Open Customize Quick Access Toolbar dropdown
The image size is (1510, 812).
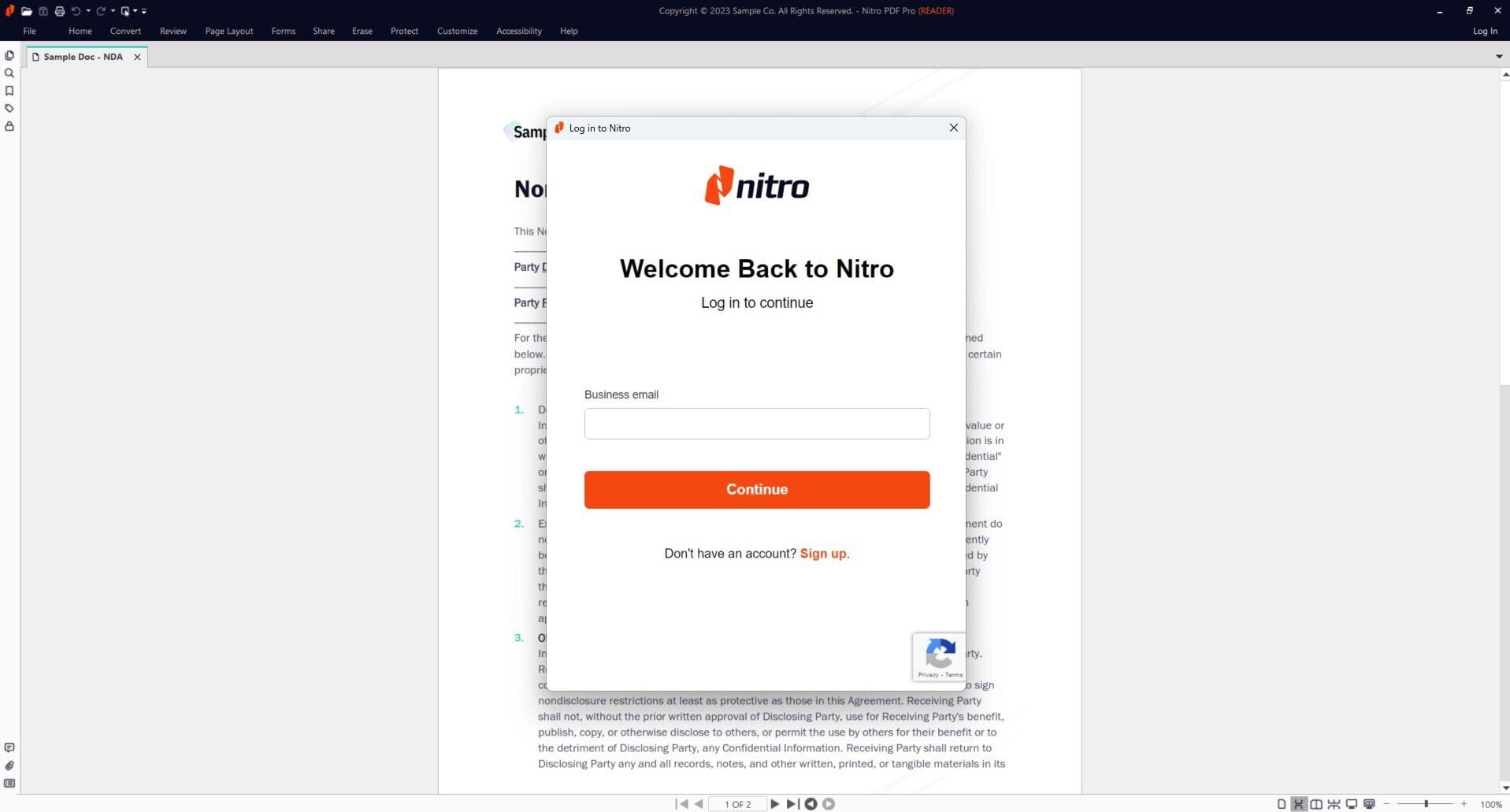pos(144,11)
